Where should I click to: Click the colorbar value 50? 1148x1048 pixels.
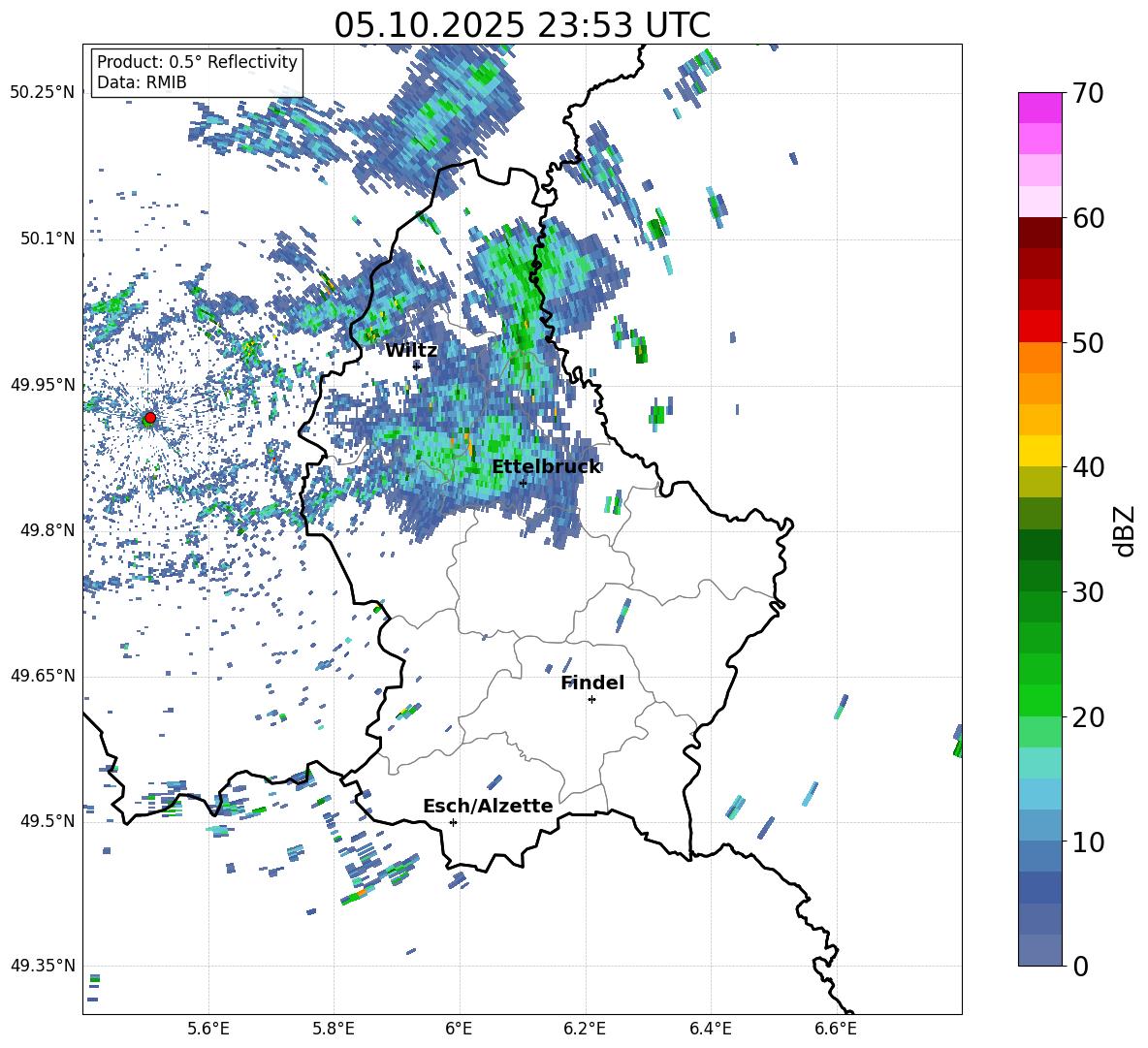(1088, 342)
